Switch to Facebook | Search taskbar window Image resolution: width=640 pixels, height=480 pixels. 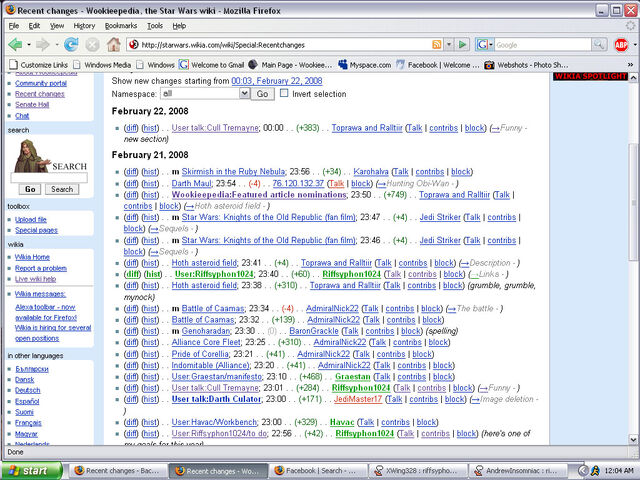[x=317, y=471]
